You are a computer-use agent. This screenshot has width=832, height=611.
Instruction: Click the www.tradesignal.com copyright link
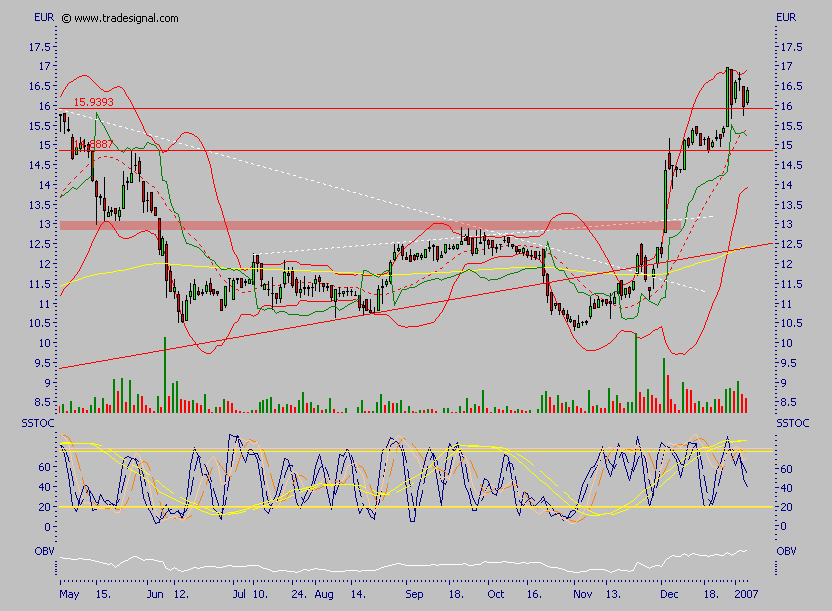tap(126, 18)
